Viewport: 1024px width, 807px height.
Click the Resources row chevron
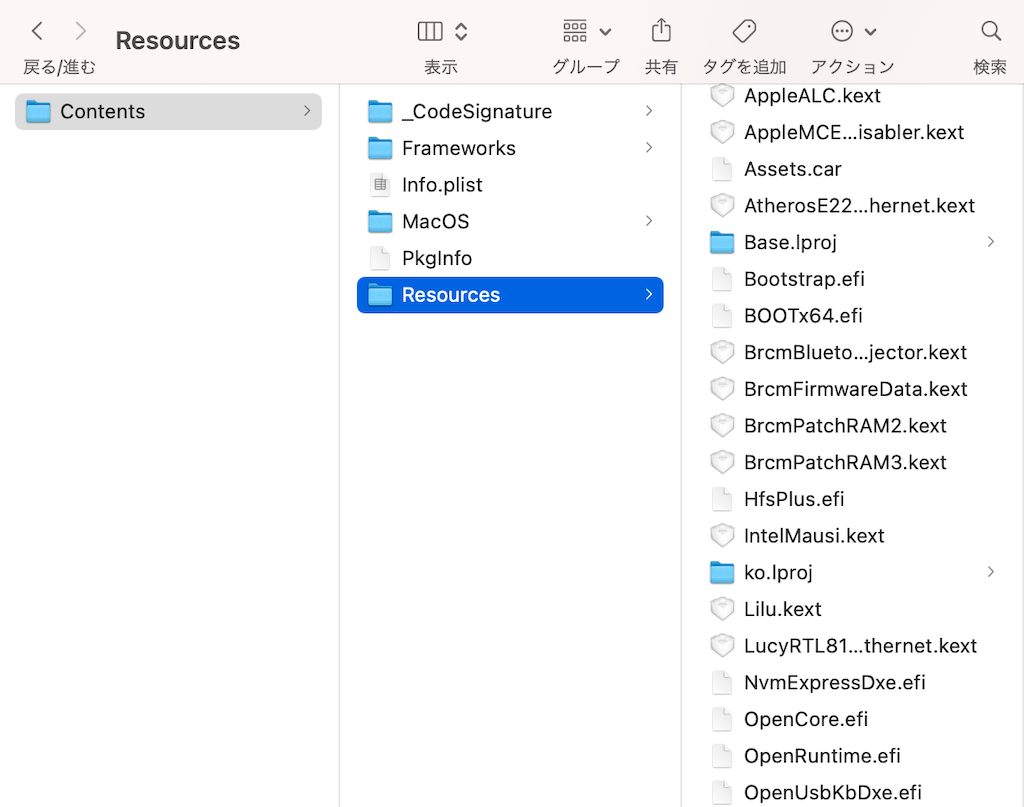[648, 294]
